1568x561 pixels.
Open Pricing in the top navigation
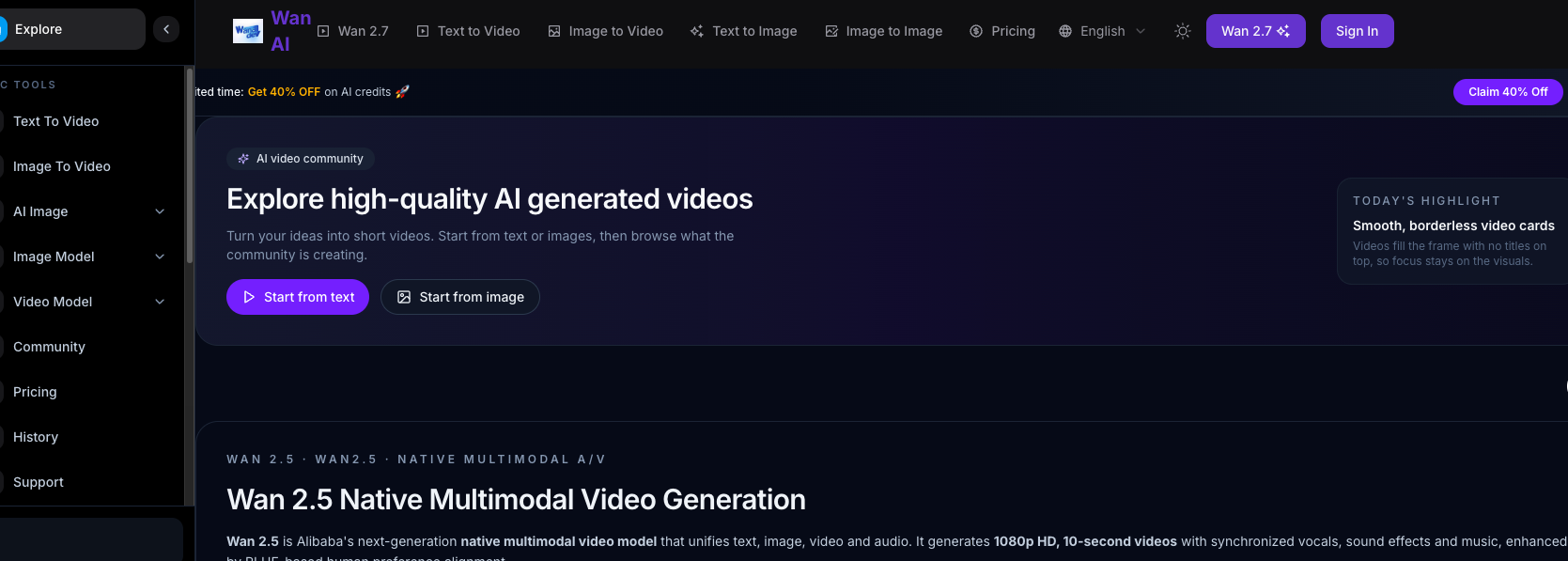click(1002, 31)
